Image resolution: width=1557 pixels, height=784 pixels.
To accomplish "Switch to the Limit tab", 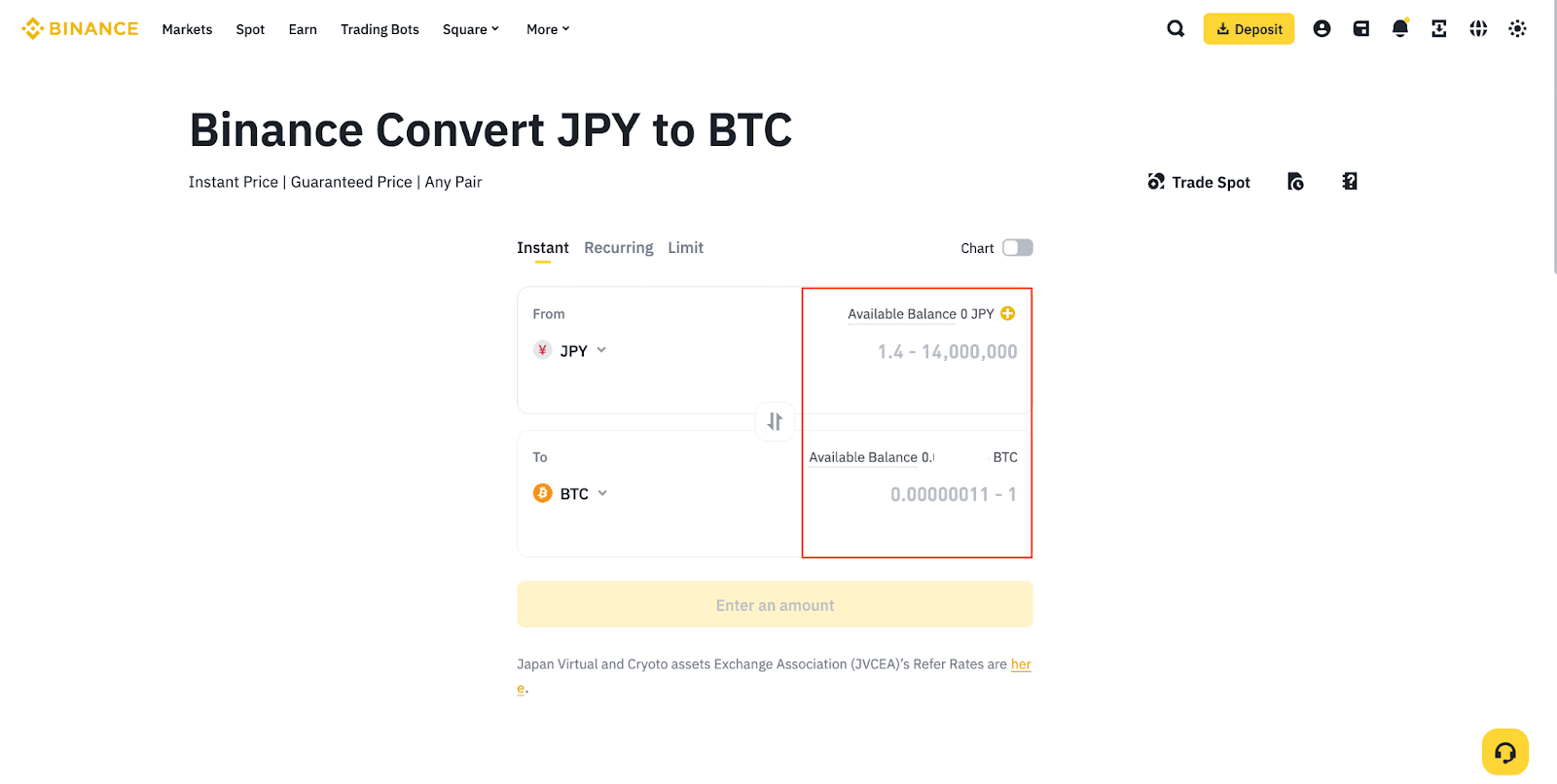I will (685, 248).
